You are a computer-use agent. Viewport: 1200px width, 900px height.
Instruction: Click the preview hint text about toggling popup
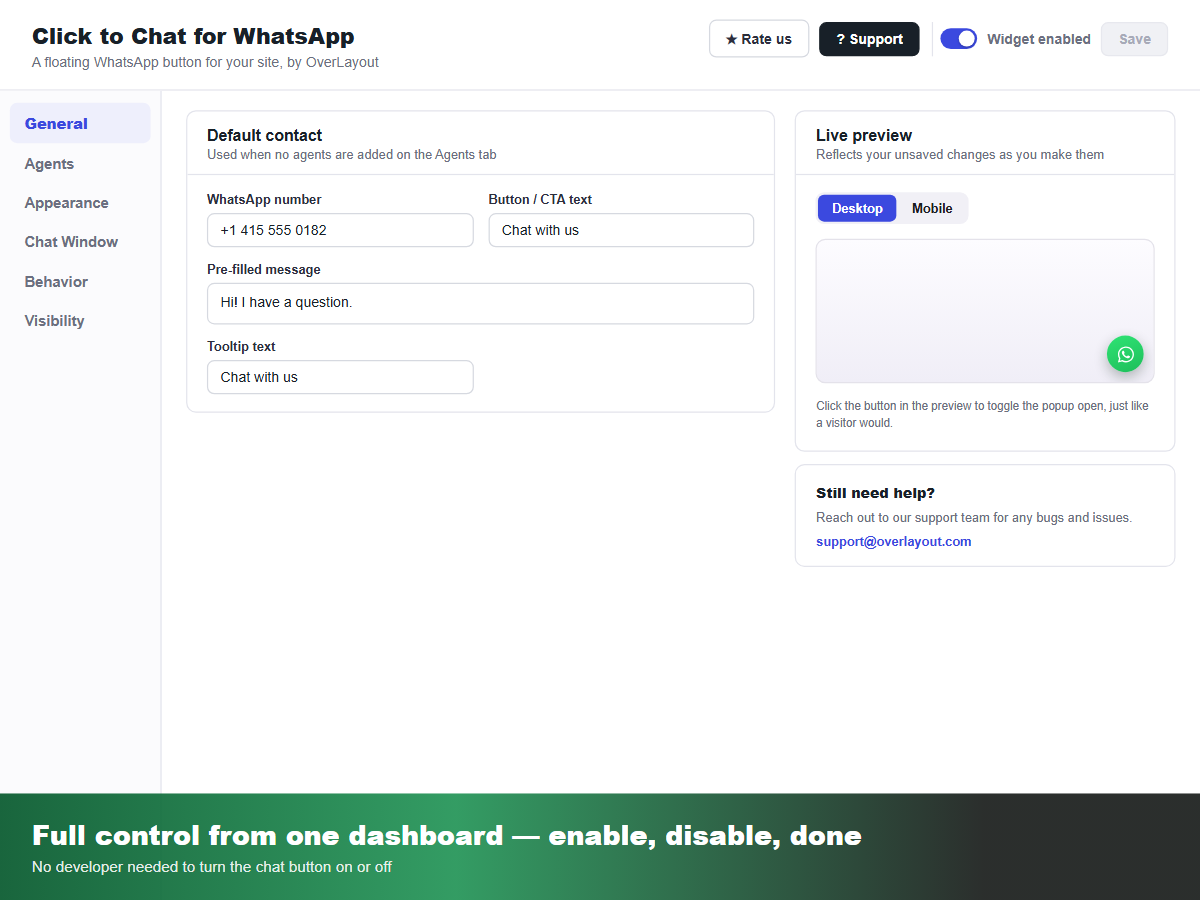point(982,414)
